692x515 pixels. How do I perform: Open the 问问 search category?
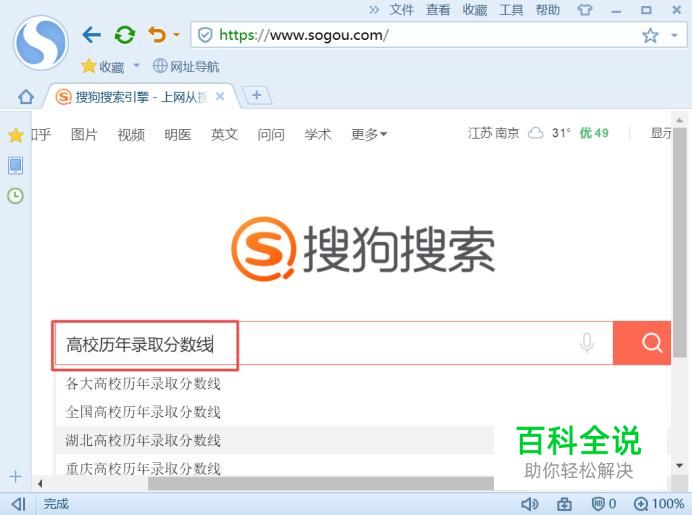click(x=271, y=134)
